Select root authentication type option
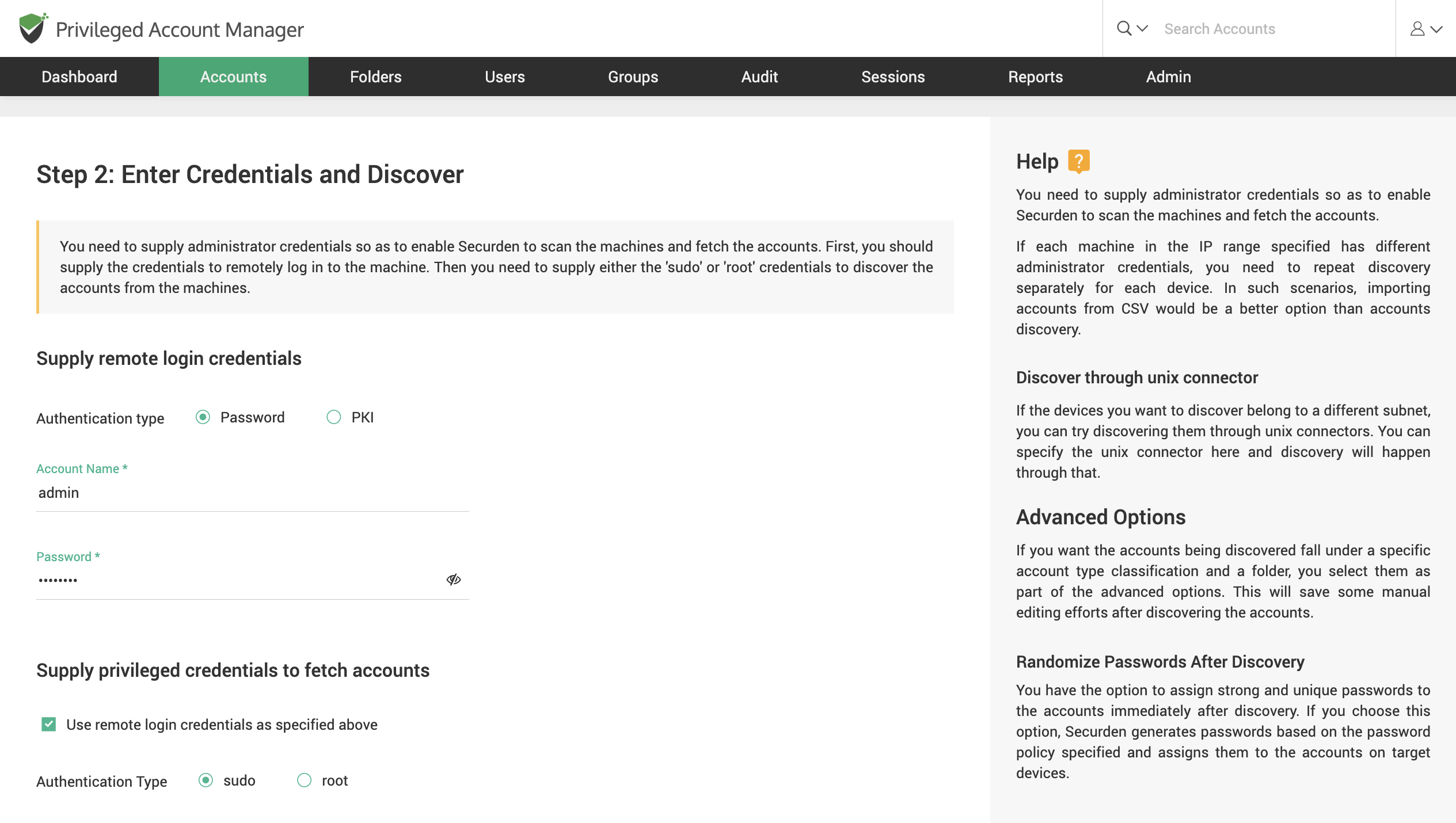 [304, 781]
